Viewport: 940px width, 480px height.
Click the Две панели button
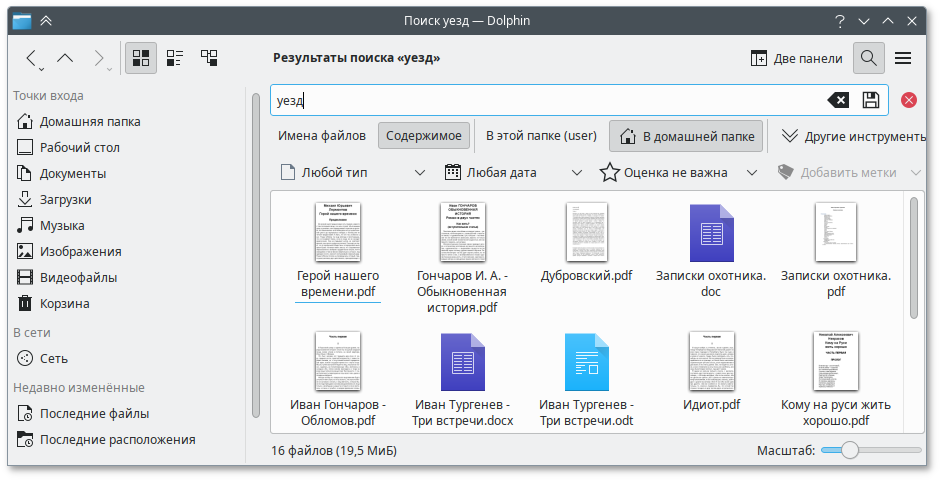pyautogui.click(x=797, y=58)
